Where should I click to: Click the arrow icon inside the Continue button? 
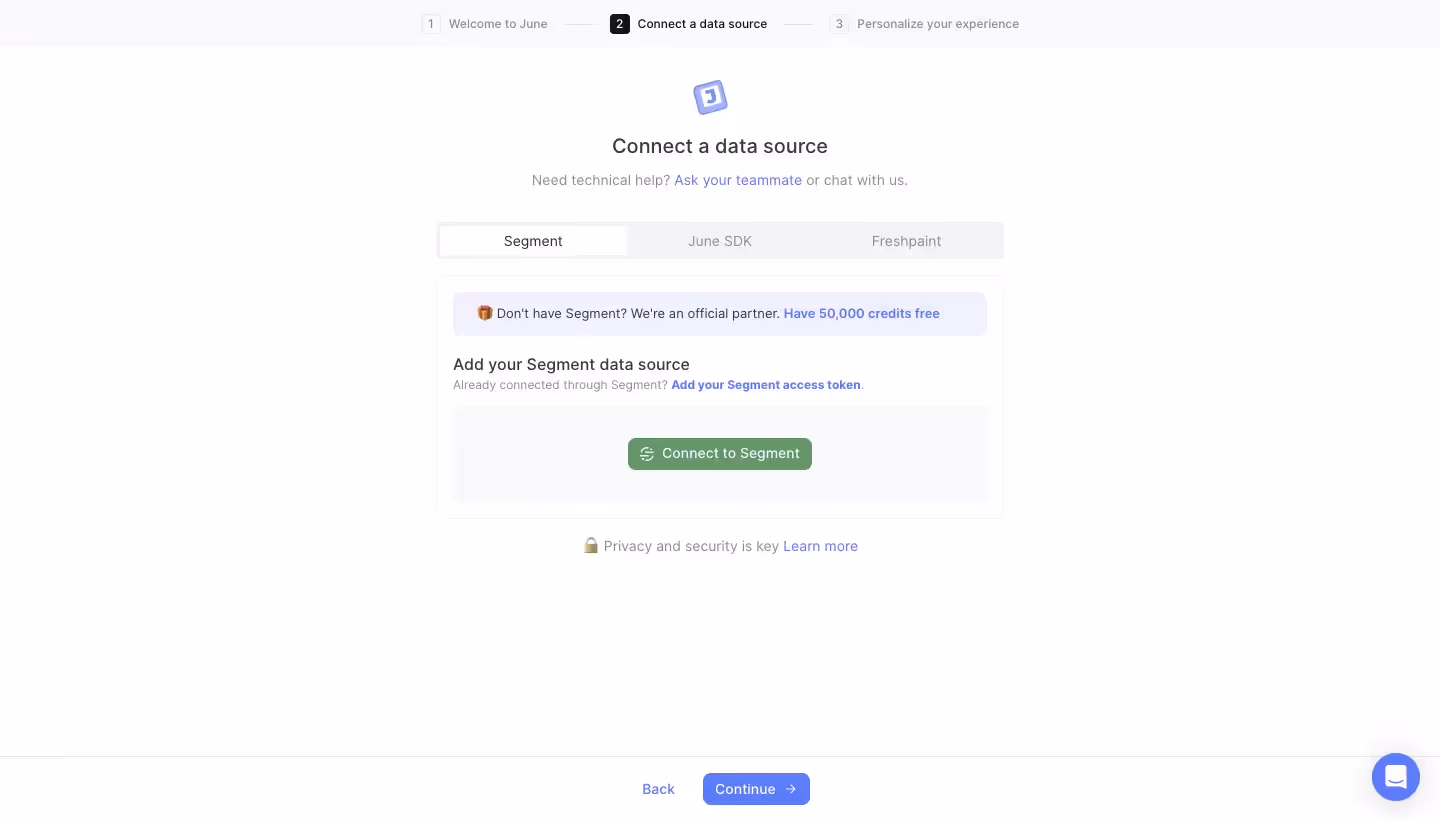point(790,789)
